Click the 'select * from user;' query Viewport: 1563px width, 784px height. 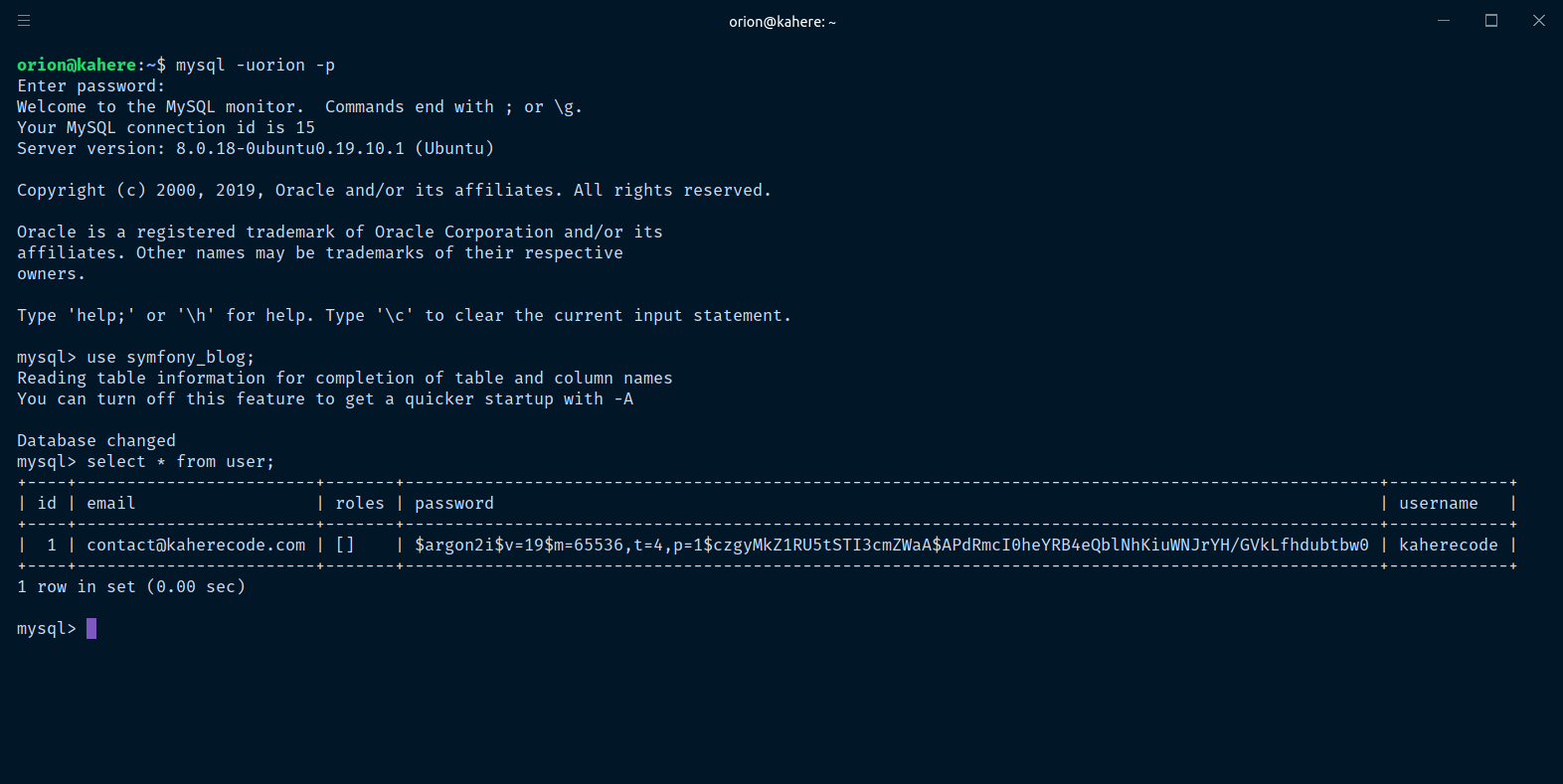pos(180,461)
